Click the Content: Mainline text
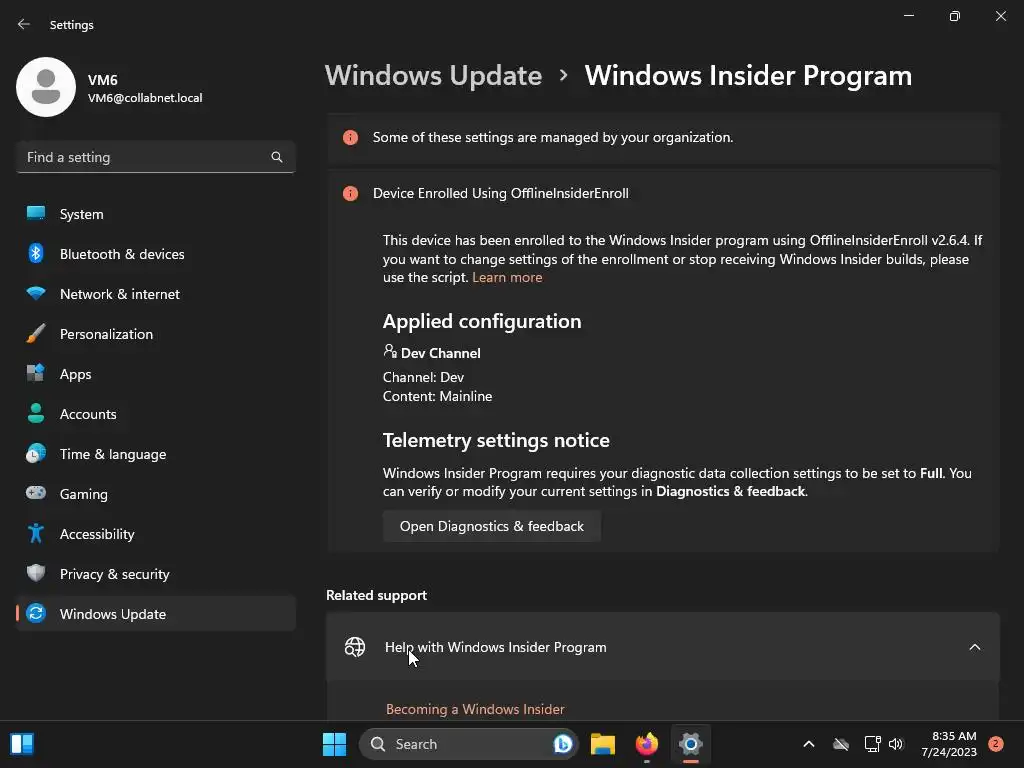1024x768 pixels. 438,396
